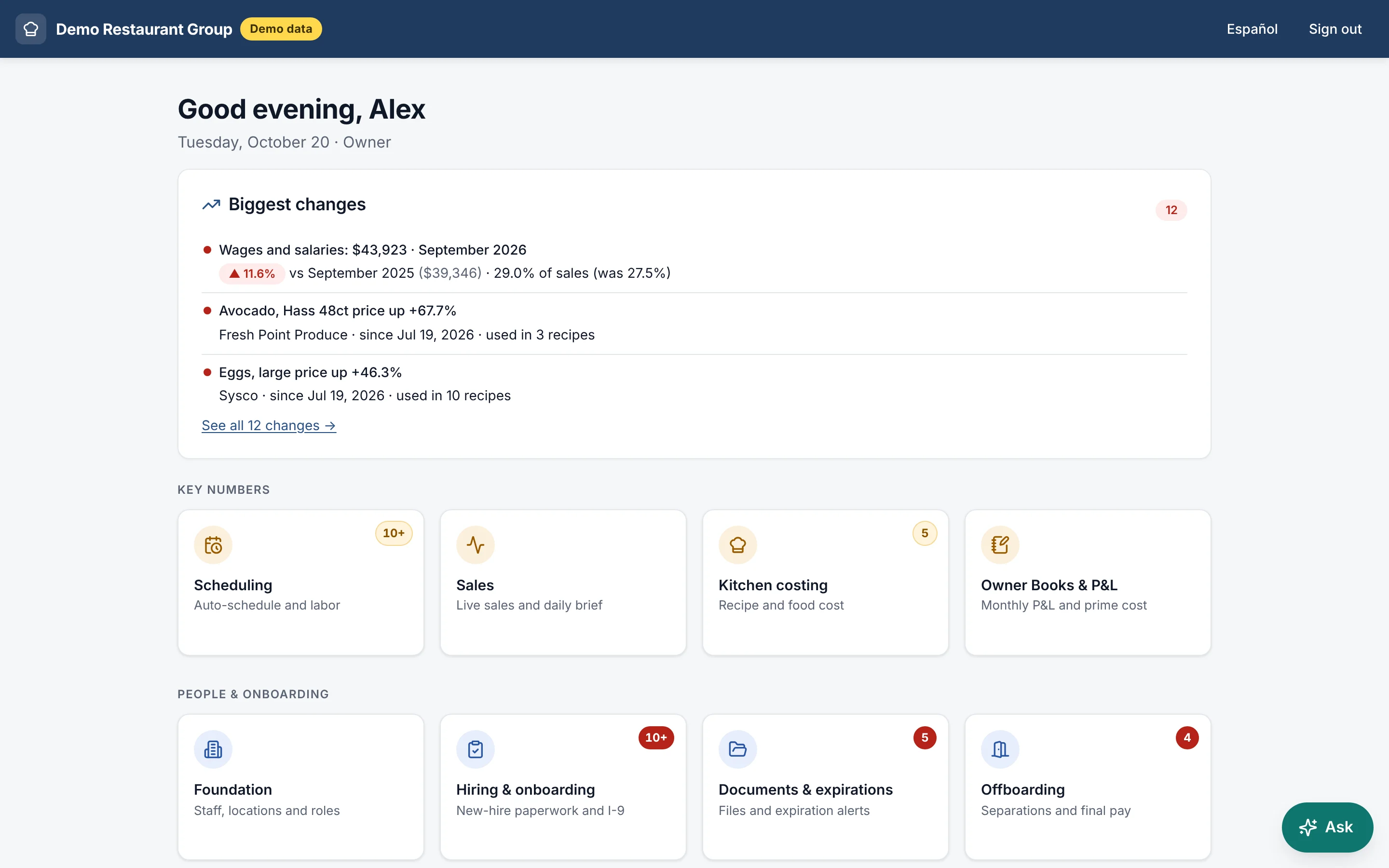
Task: Click the Eggs, large price up row
Action: (x=694, y=384)
